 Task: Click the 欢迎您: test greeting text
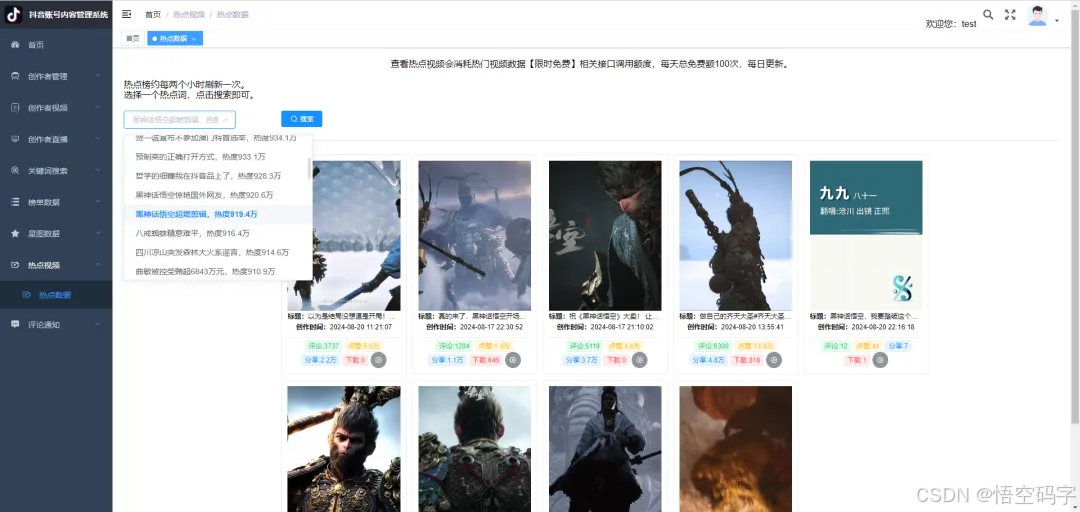click(x=951, y=23)
